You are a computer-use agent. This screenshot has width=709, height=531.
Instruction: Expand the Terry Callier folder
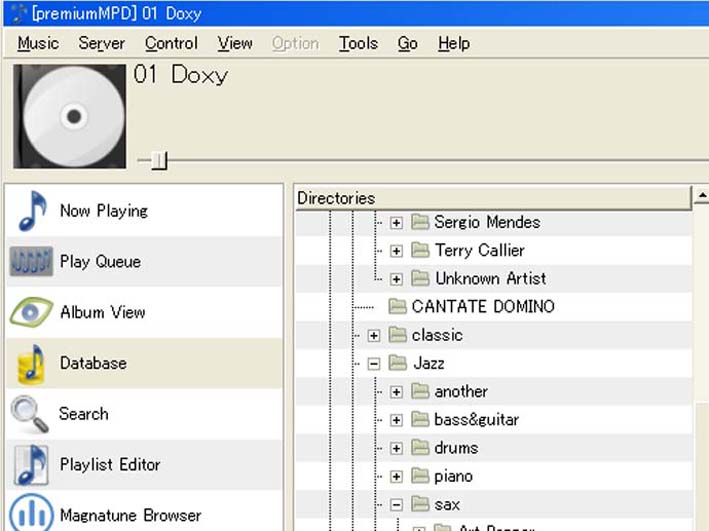click(396, 251)
